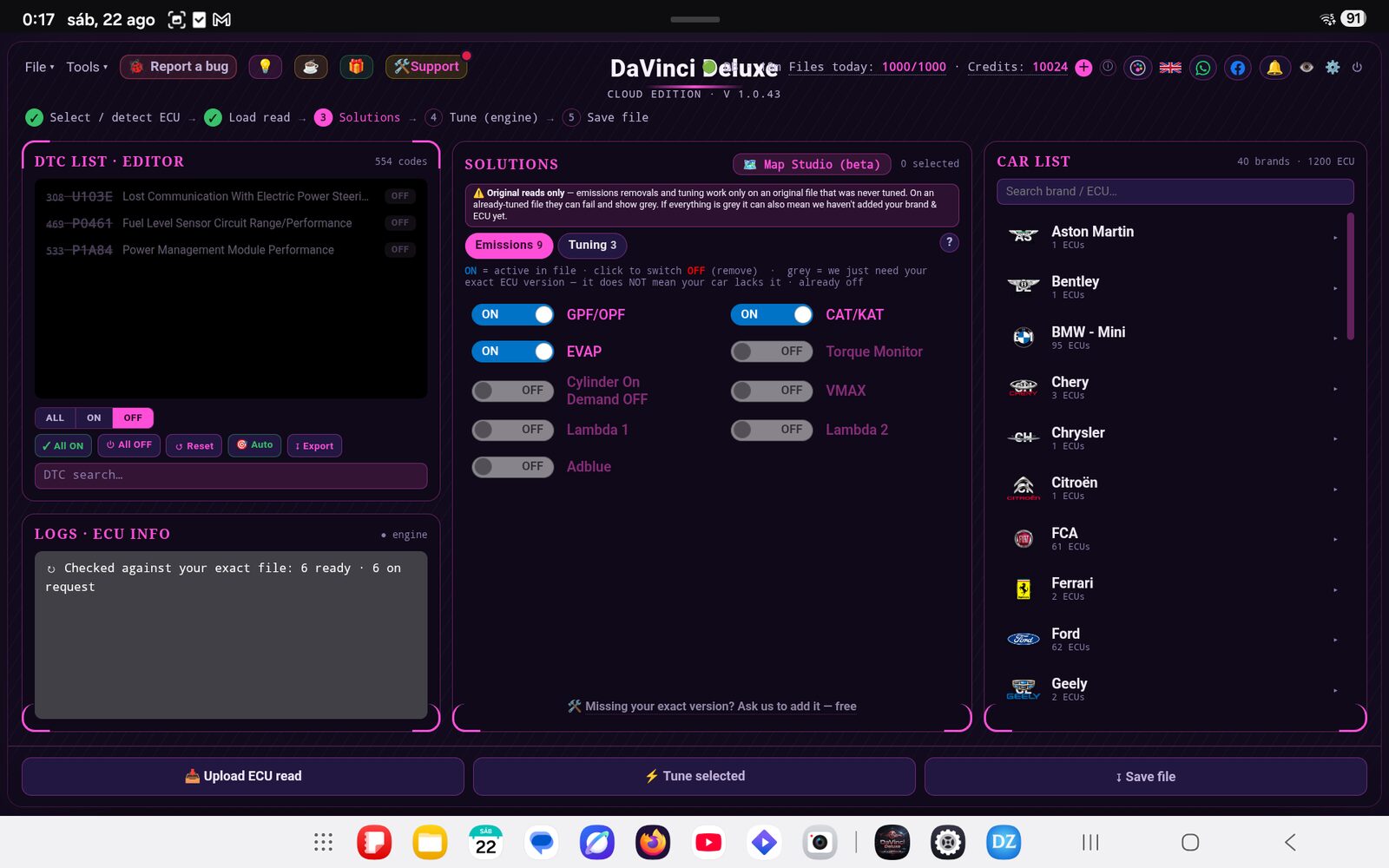1389x868 pixels.
Task: Click the BMW - Mini brand logo
Action: [x=1024, y=338]
